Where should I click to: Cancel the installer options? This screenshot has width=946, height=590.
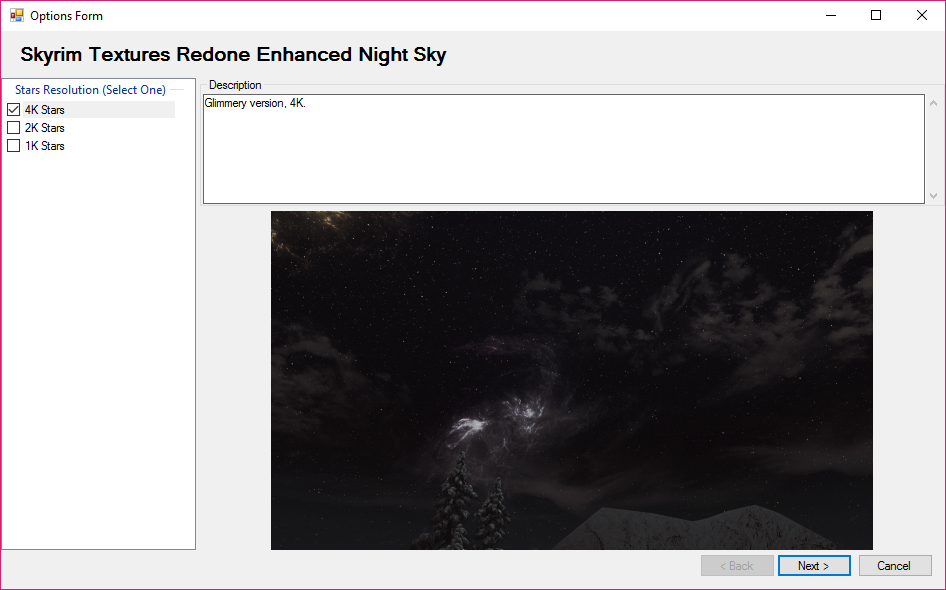click(x=894, y=566)
